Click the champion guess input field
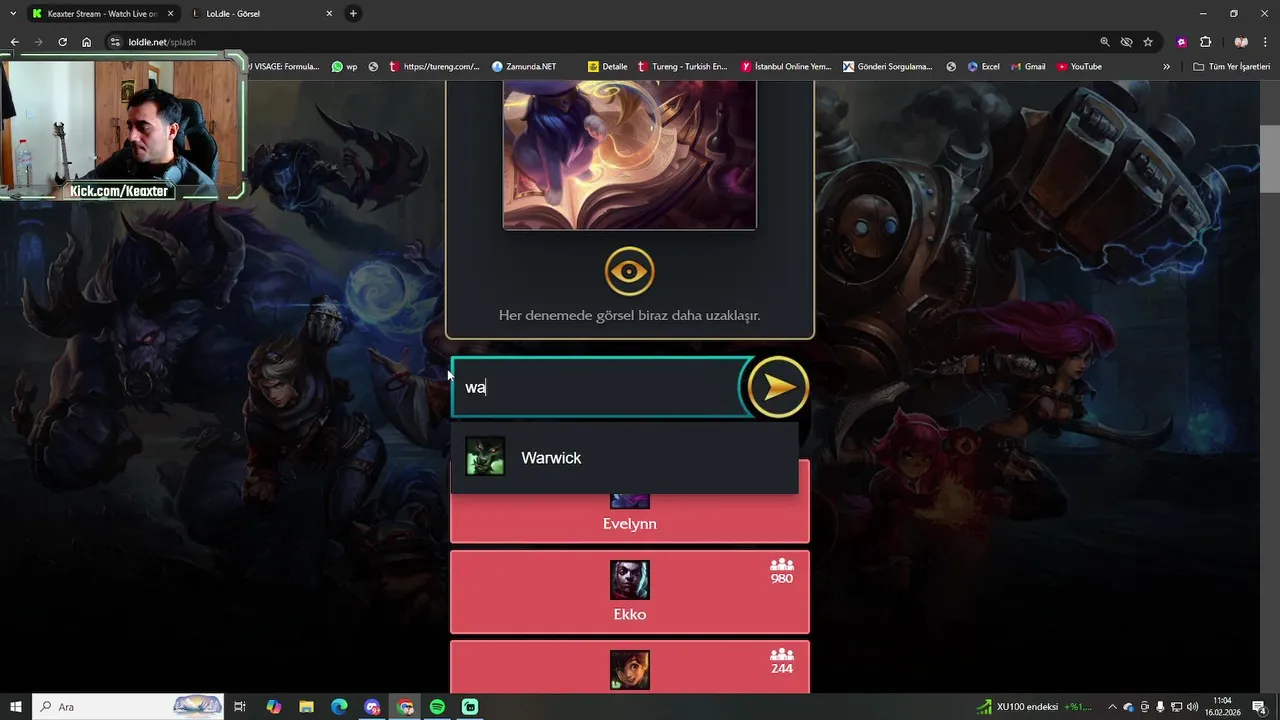The height and width of the screenshot is (720, 1280). [598, 387]
